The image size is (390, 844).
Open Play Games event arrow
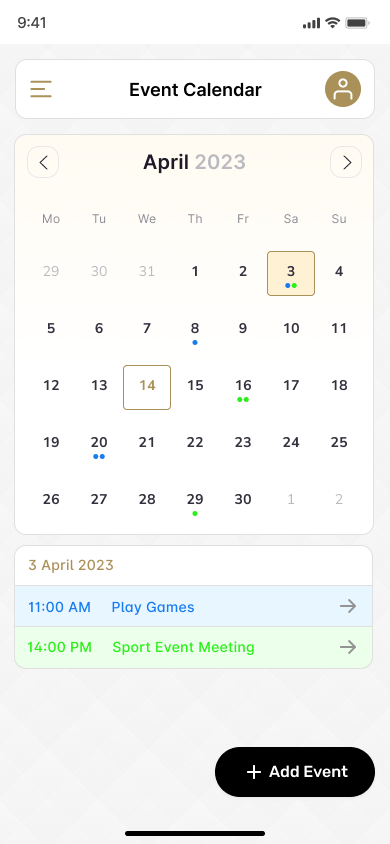click(348, 607)
